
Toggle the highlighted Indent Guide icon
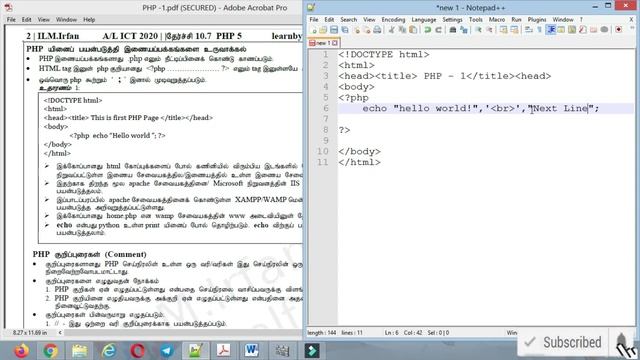[551, 30]
